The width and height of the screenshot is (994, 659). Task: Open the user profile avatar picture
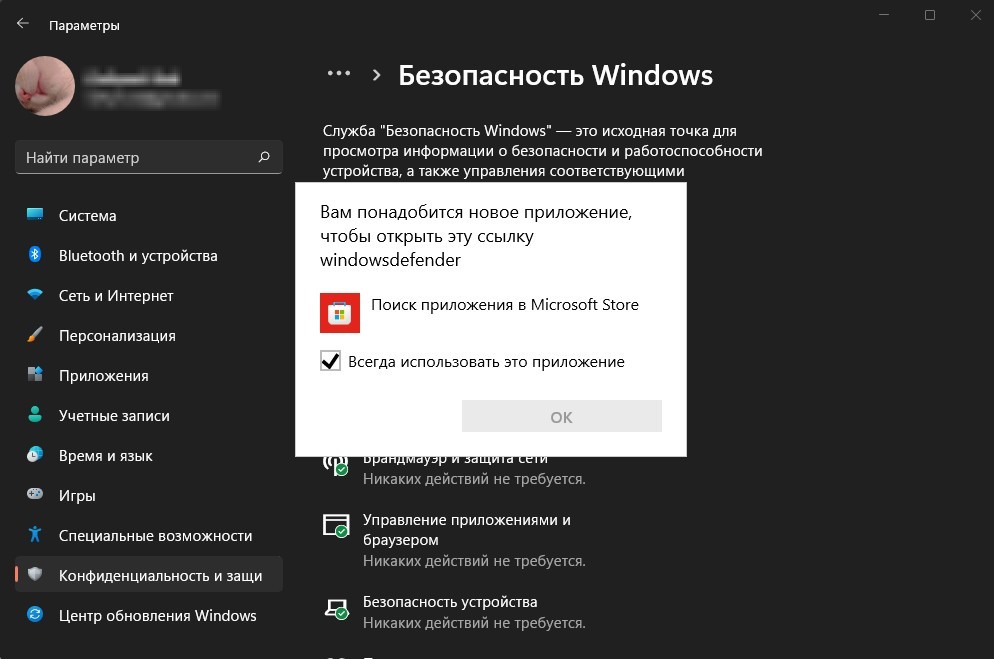[45, 86]
